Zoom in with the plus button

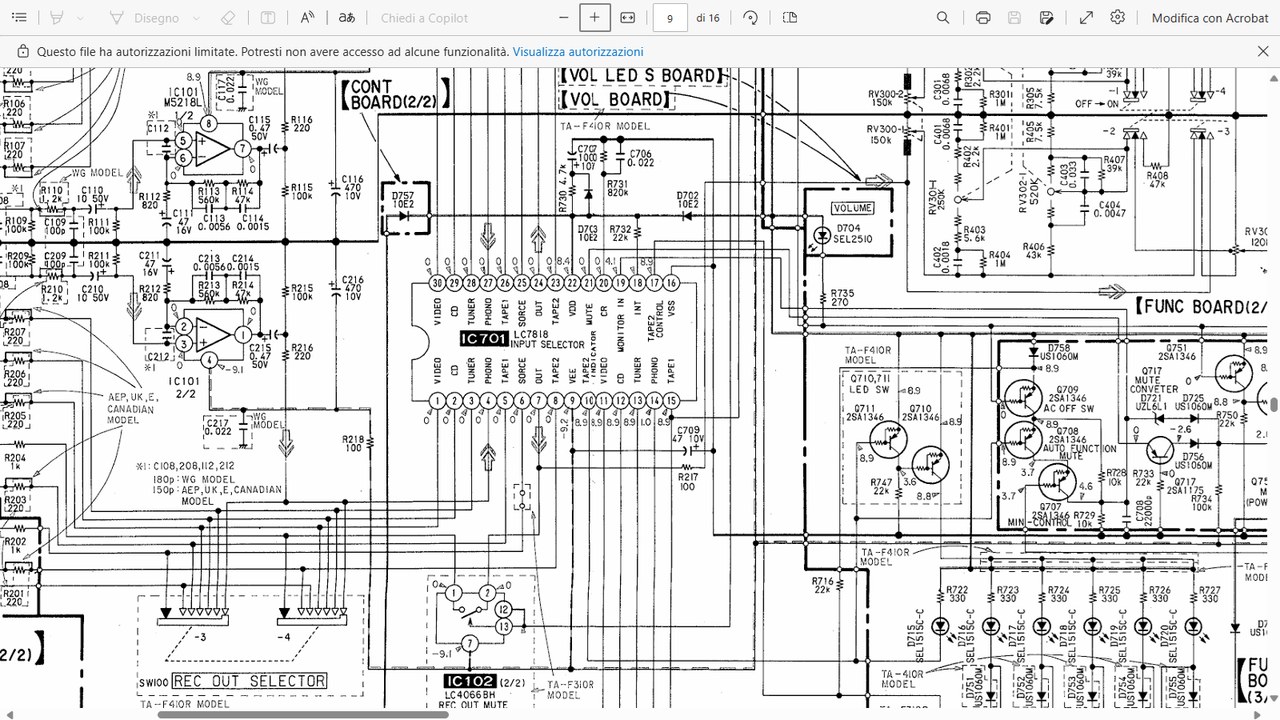pyautogui.click(x=595, y=18)
